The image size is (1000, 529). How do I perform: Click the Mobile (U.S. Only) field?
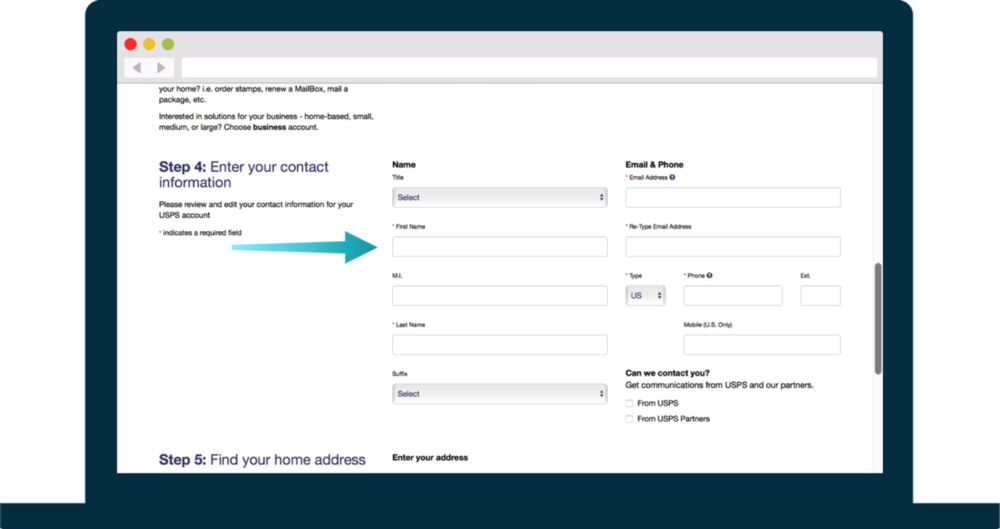[x=762, y=345]
